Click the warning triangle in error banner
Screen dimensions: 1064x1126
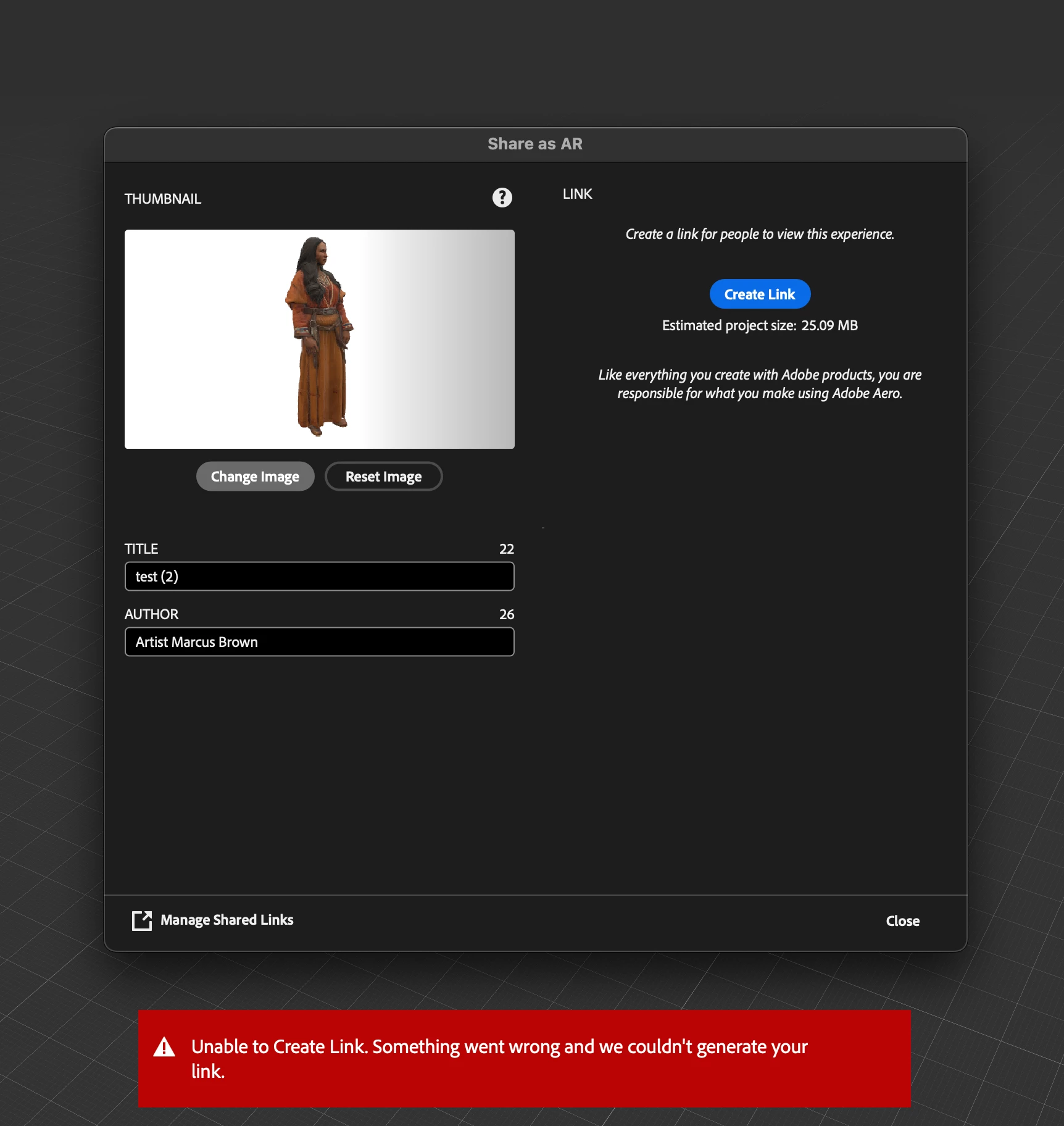tap(164, 1047)
